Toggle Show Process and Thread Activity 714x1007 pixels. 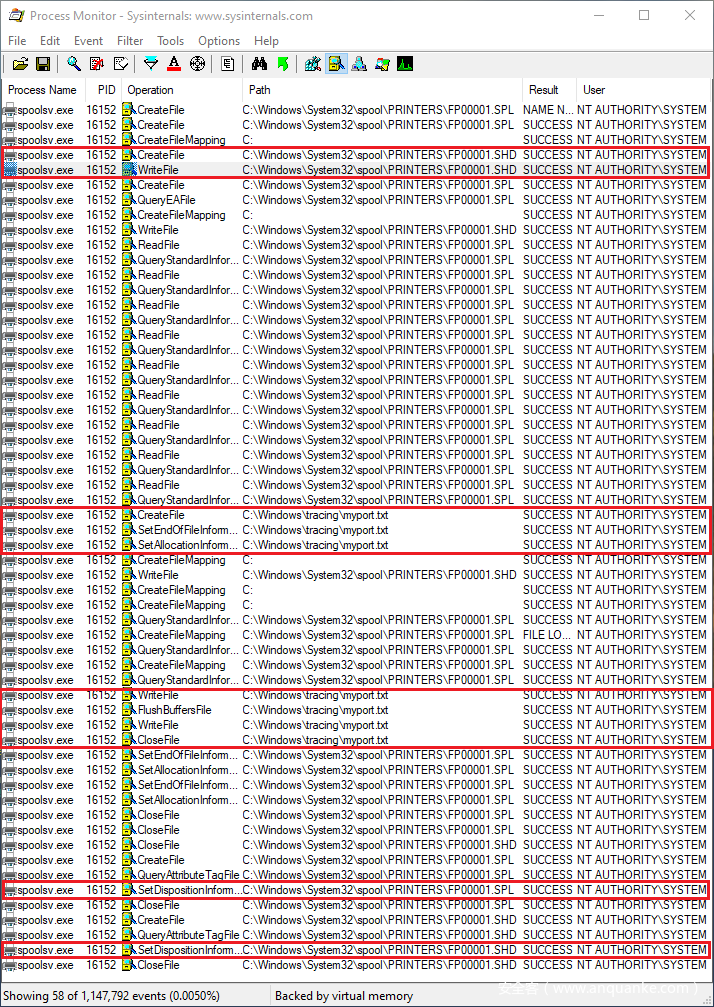tap(382, 64)
